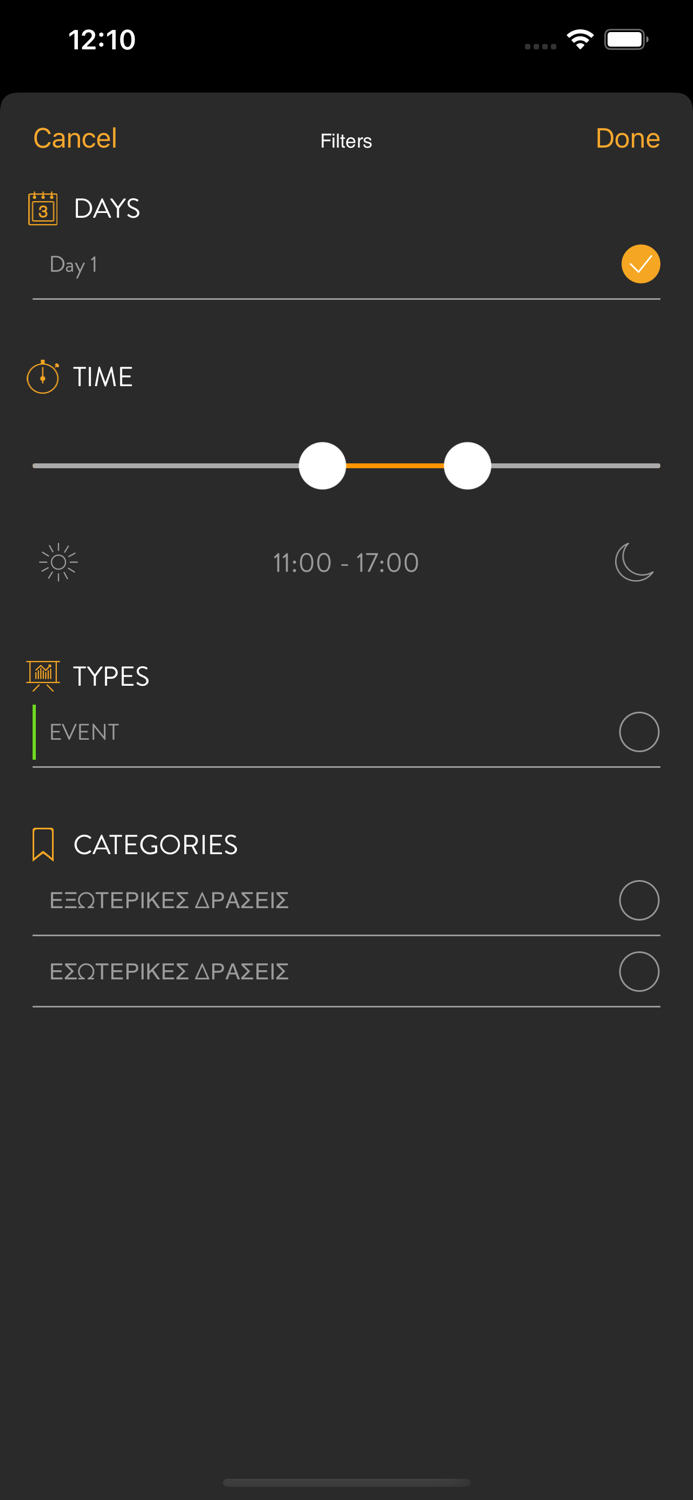
Task: Tap the stopwatch icon beside TIME
Action: pyautogui.click(x=42, y=377)
